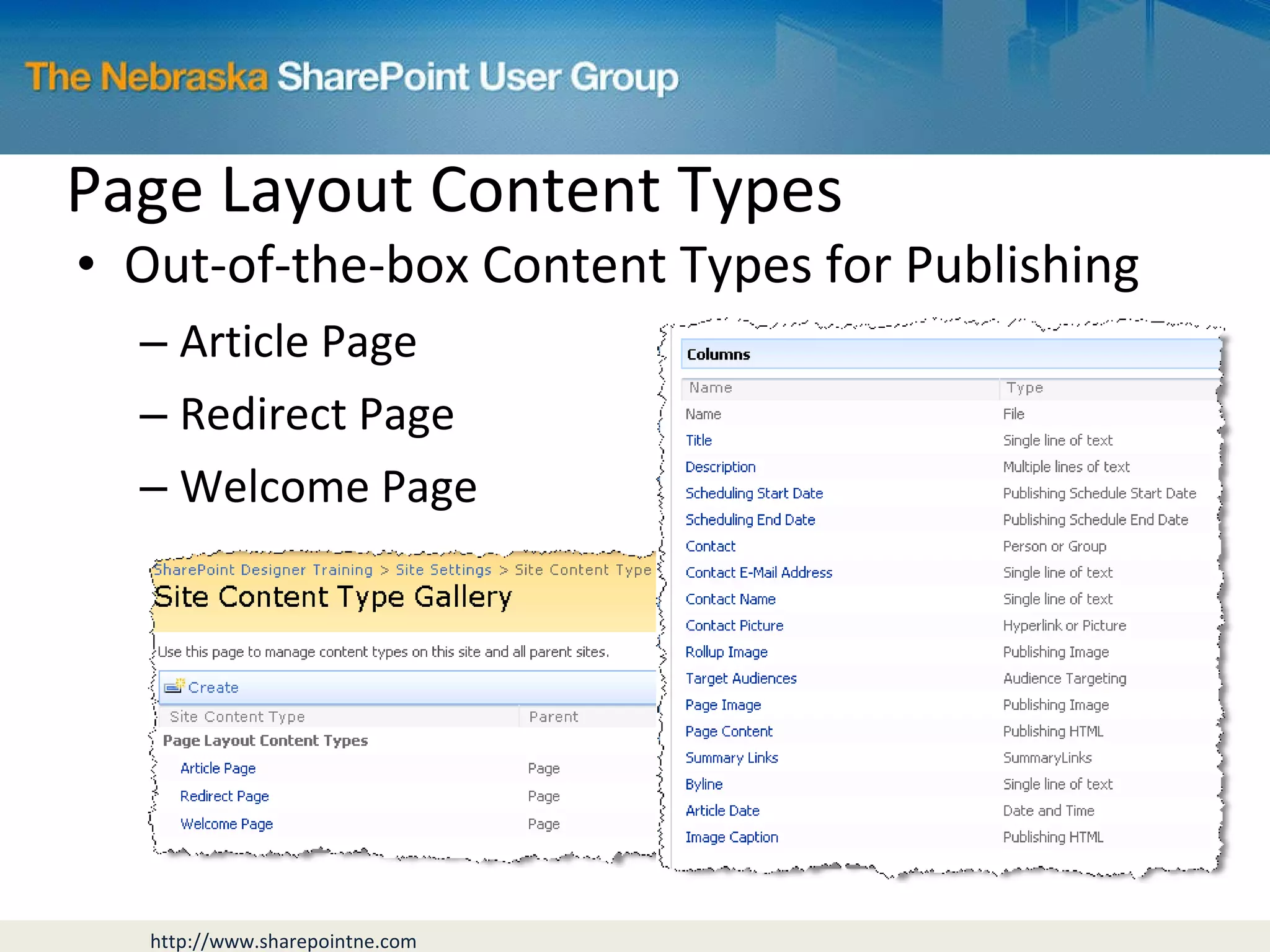Click 'Publishing Image' type of Rollup Image
The height and width of the screenshot is (952, 1270).
[1055, 652]
